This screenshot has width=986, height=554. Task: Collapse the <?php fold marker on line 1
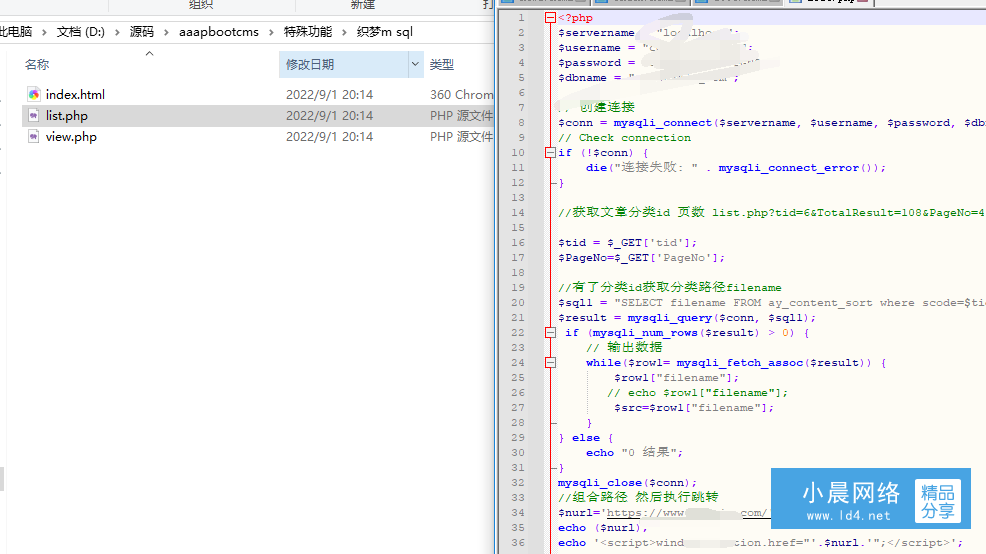point(550,18)
